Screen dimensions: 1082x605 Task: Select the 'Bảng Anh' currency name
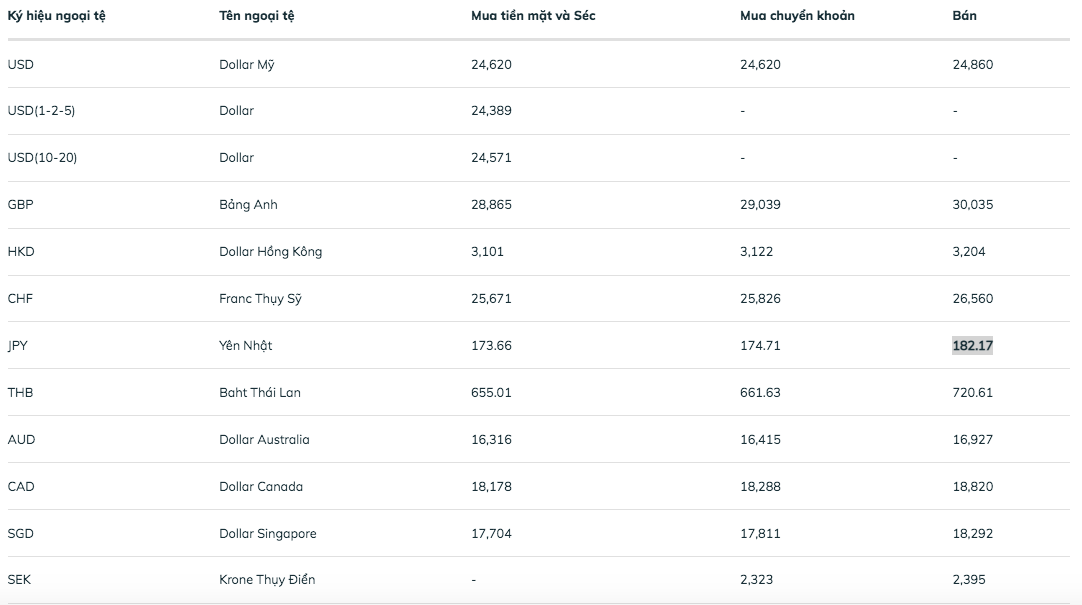pyautogui.click(x=248, y=205)
